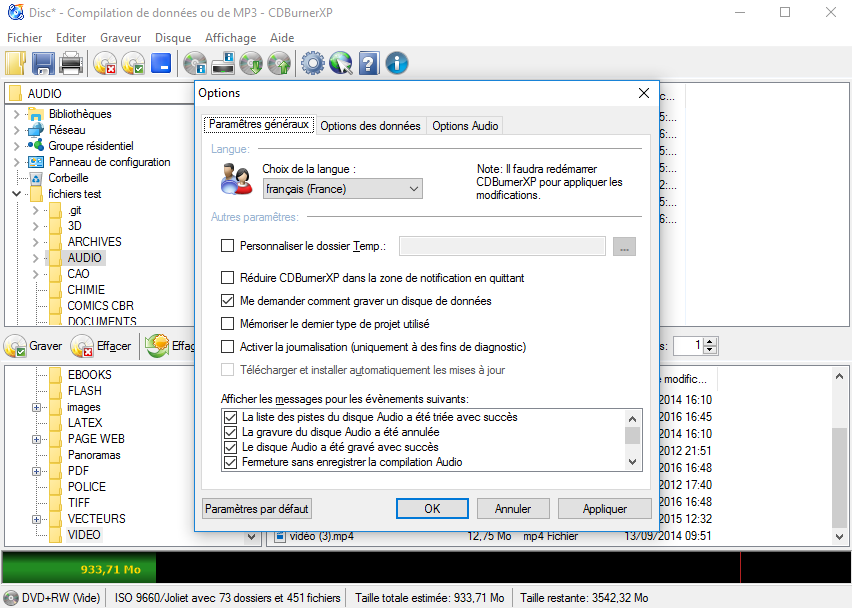
Task: Click Paramètres par défaut button
Action: coord(256,509)
